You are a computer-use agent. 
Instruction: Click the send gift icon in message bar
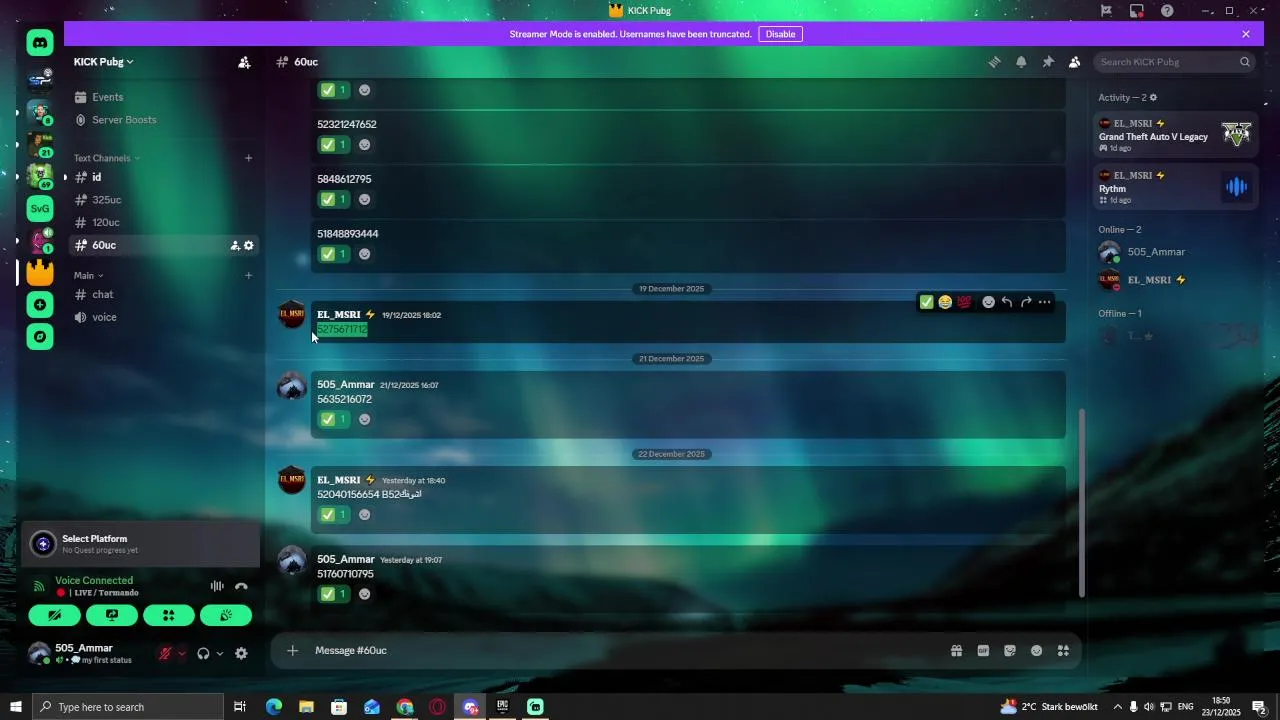pyautogui.click(x=956, y=651)
